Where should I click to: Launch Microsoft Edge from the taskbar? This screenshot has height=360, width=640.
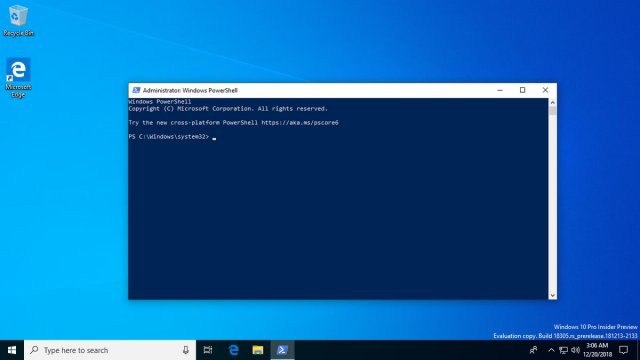pyautogui.click(x=233, y=350)
